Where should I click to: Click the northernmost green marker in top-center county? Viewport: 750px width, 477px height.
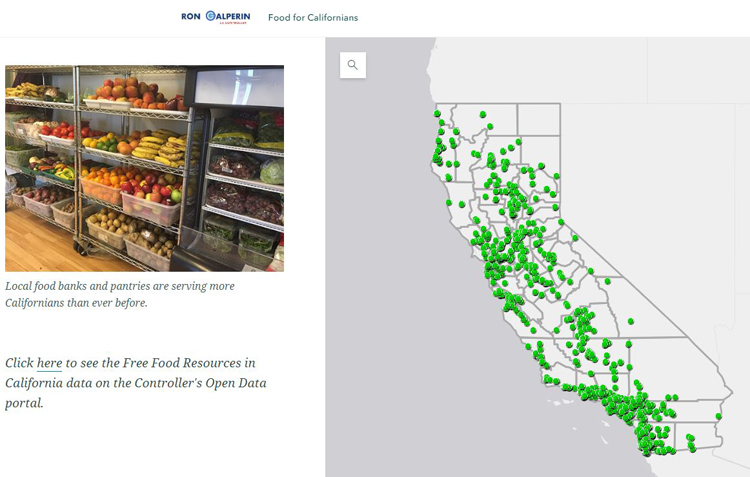[483, 114]
